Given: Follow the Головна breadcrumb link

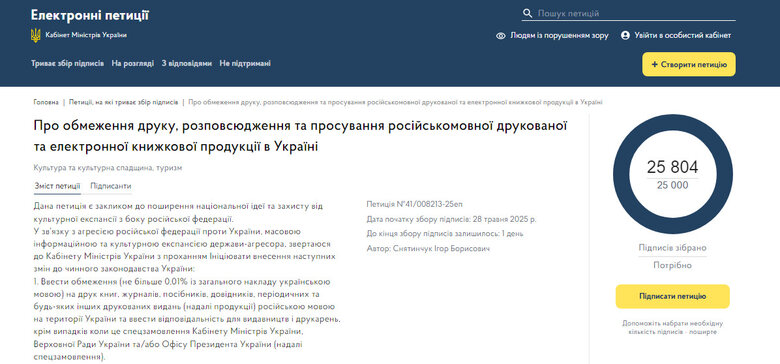Looking at the screenshot, I should (46, 102).
